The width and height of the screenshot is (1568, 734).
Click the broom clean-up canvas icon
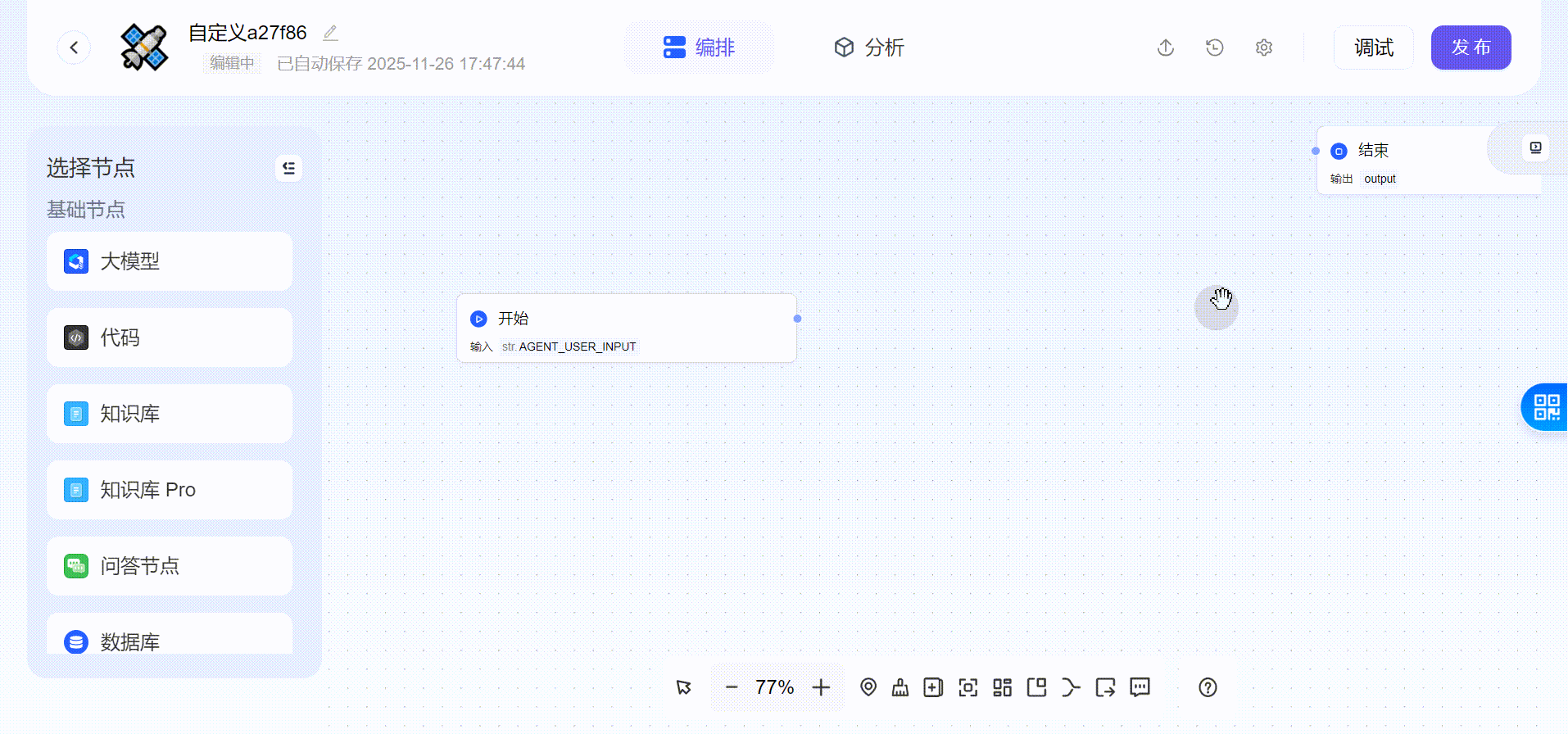coord(900,687)
